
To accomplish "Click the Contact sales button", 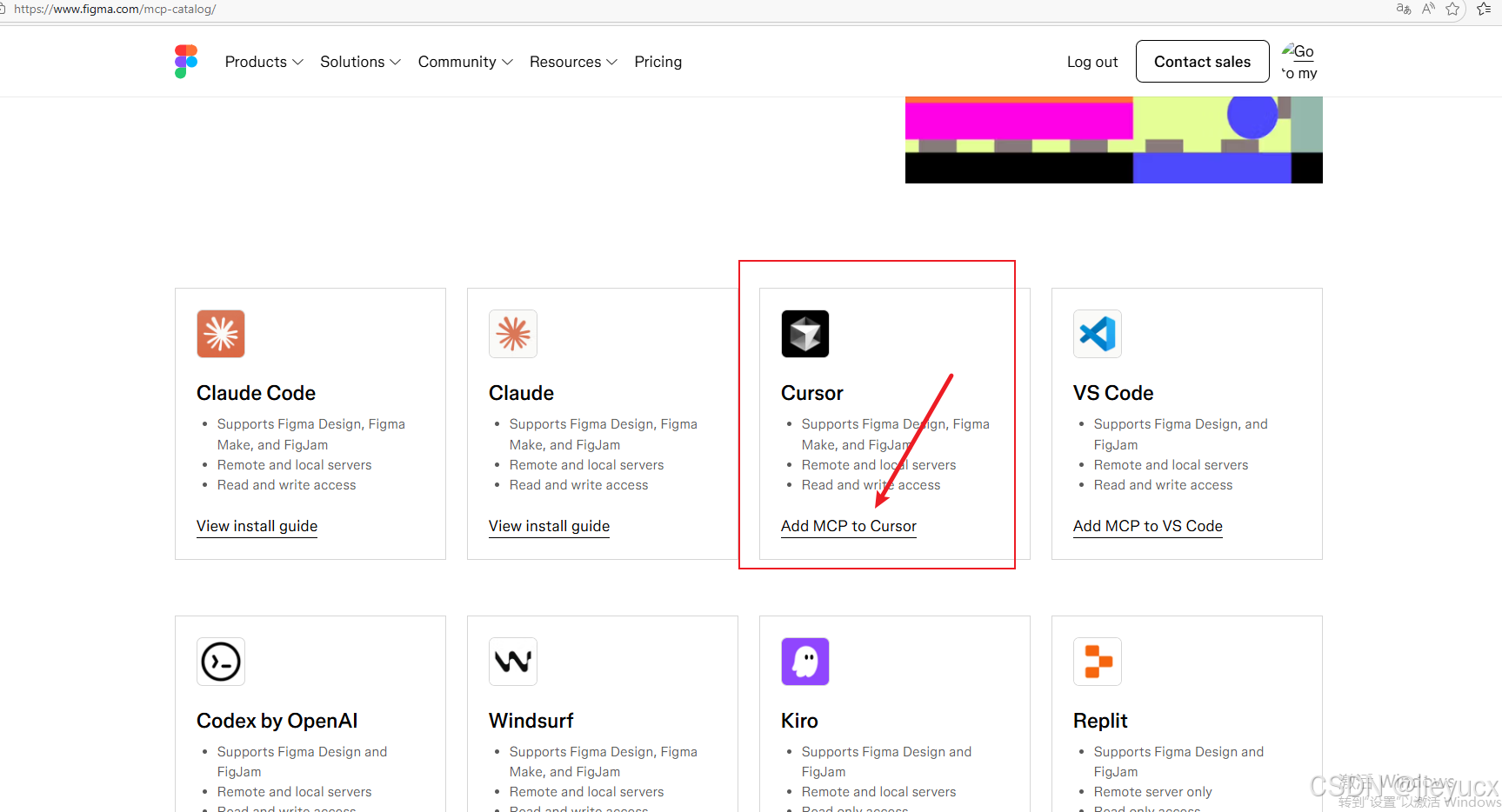I will click(x=1202, y=62).
